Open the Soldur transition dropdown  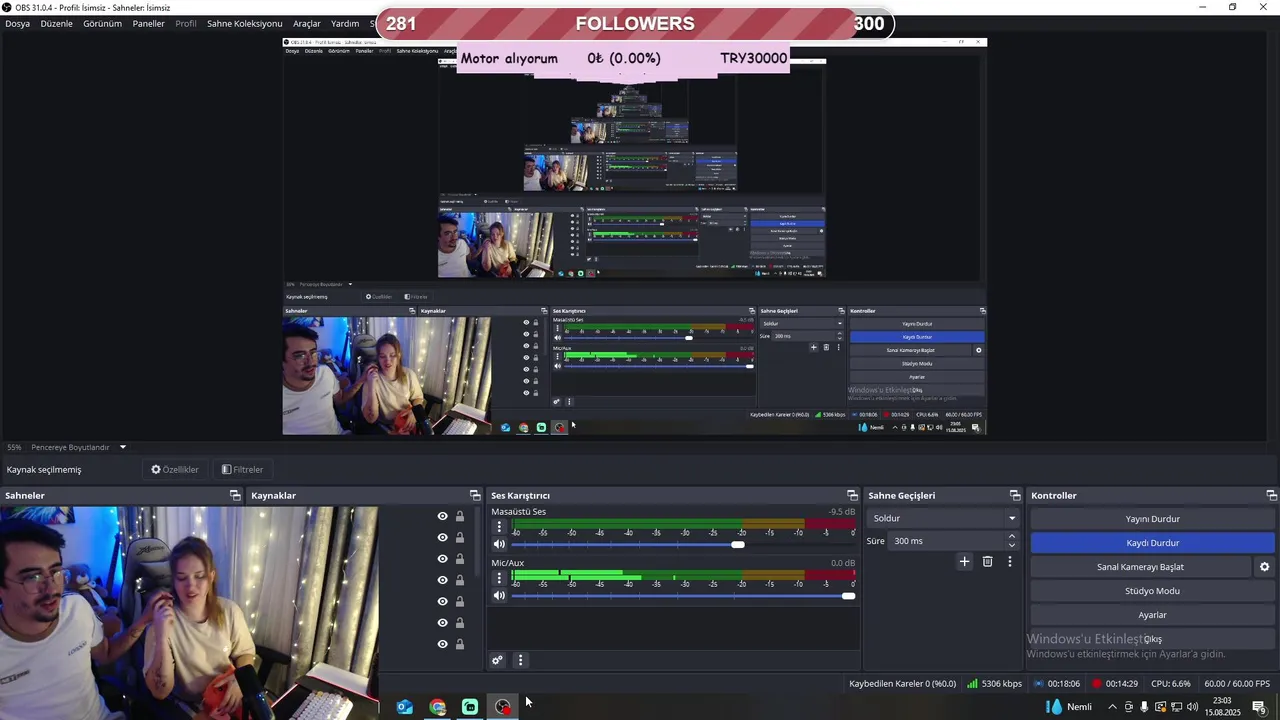[944, 518]
